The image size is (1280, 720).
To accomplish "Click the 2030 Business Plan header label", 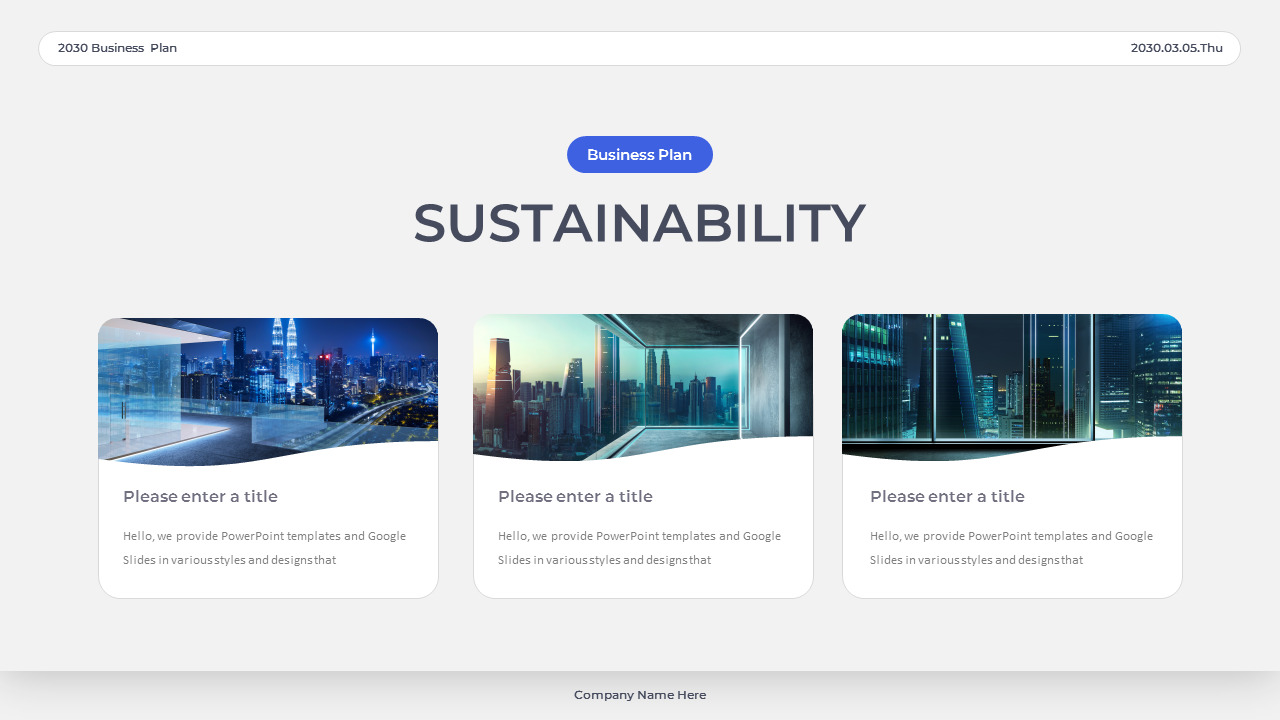I will (x=118, y=47).
